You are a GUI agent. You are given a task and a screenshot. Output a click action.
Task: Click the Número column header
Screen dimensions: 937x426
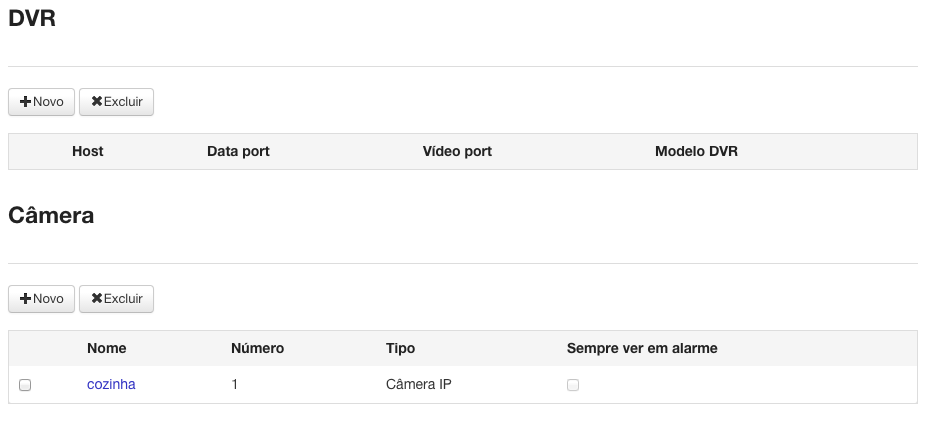[258, 348]
